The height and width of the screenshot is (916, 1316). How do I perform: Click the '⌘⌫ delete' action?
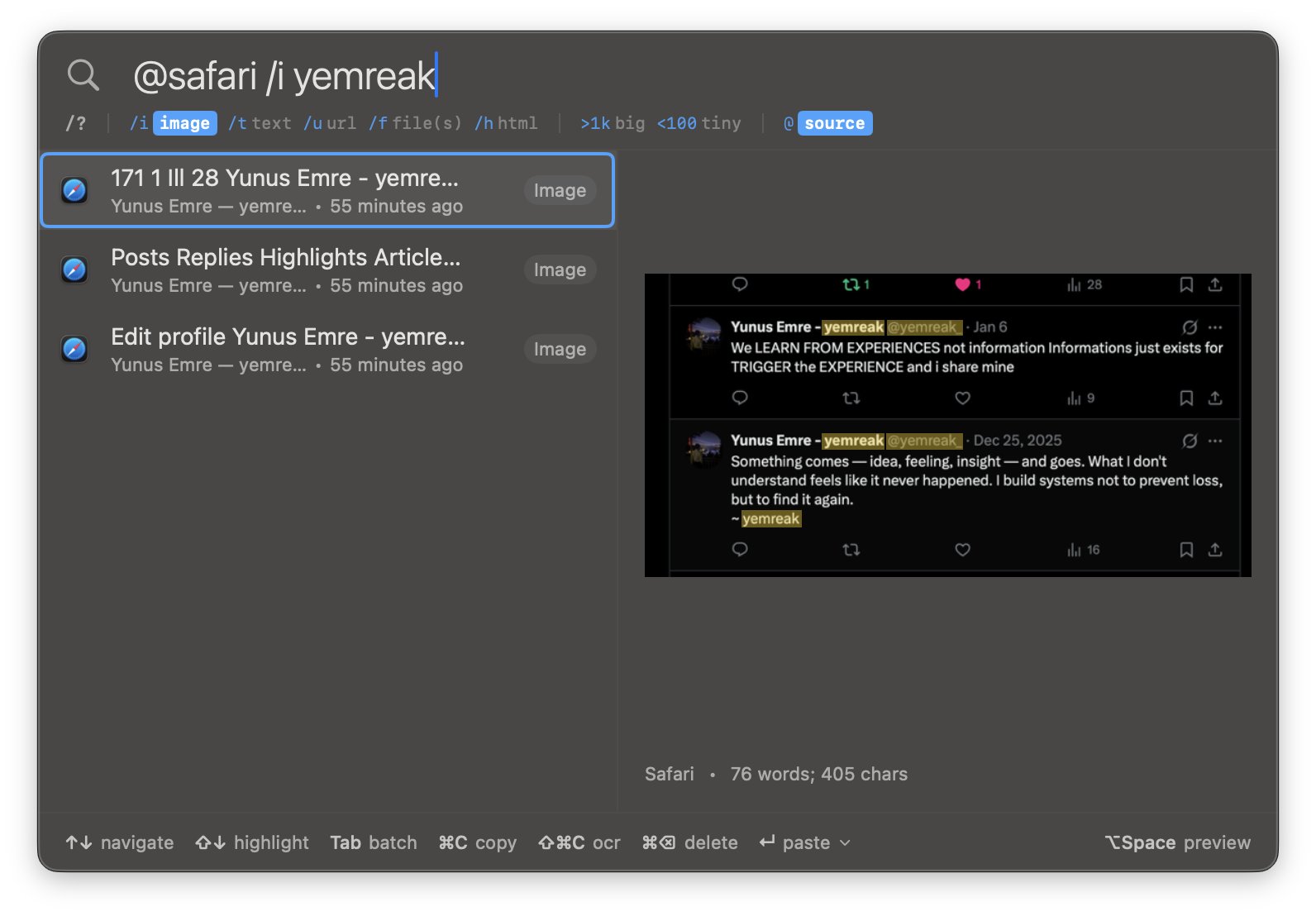[689, 842]
